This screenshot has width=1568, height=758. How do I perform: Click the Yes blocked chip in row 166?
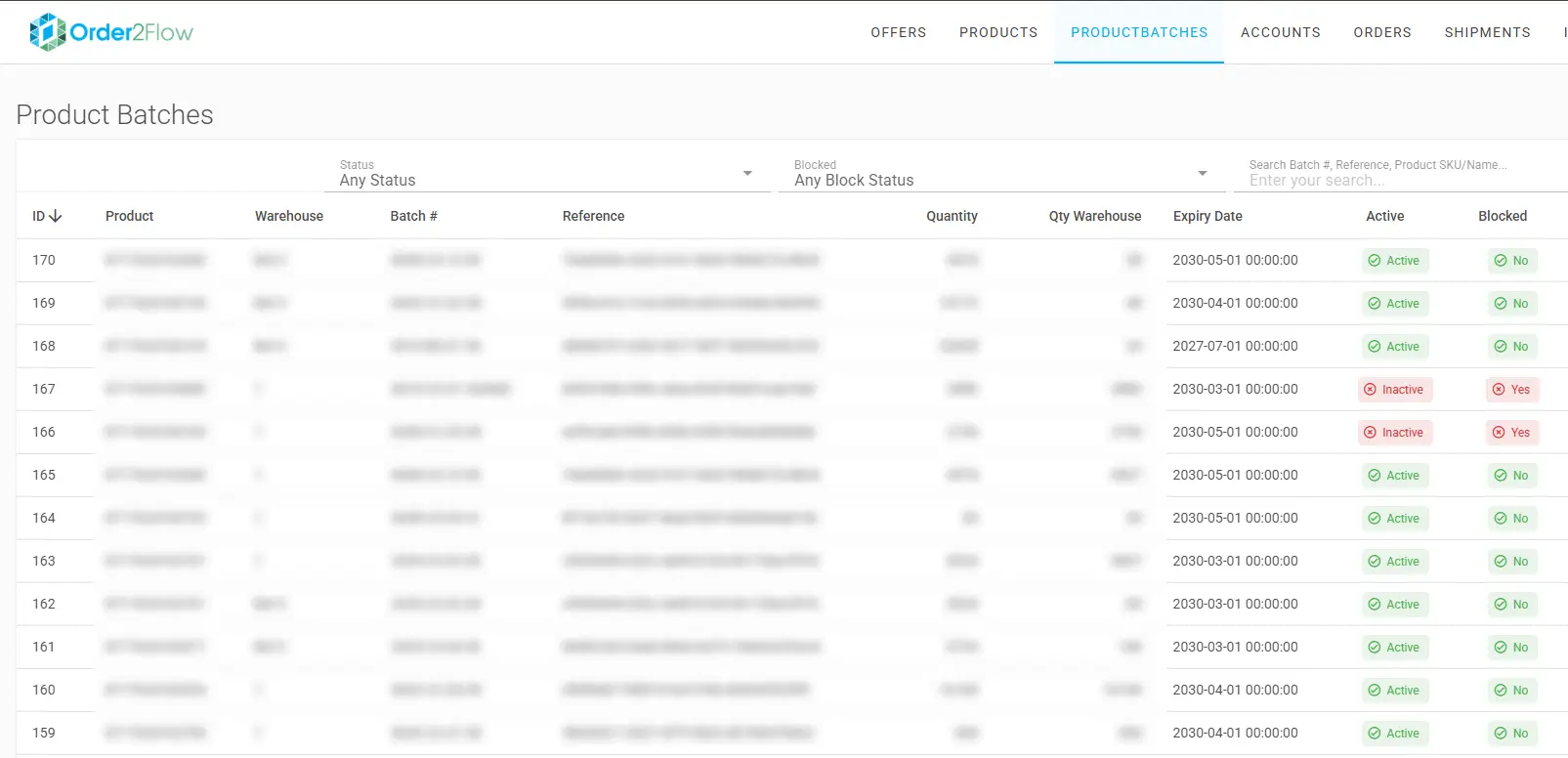pos(1512,433)
